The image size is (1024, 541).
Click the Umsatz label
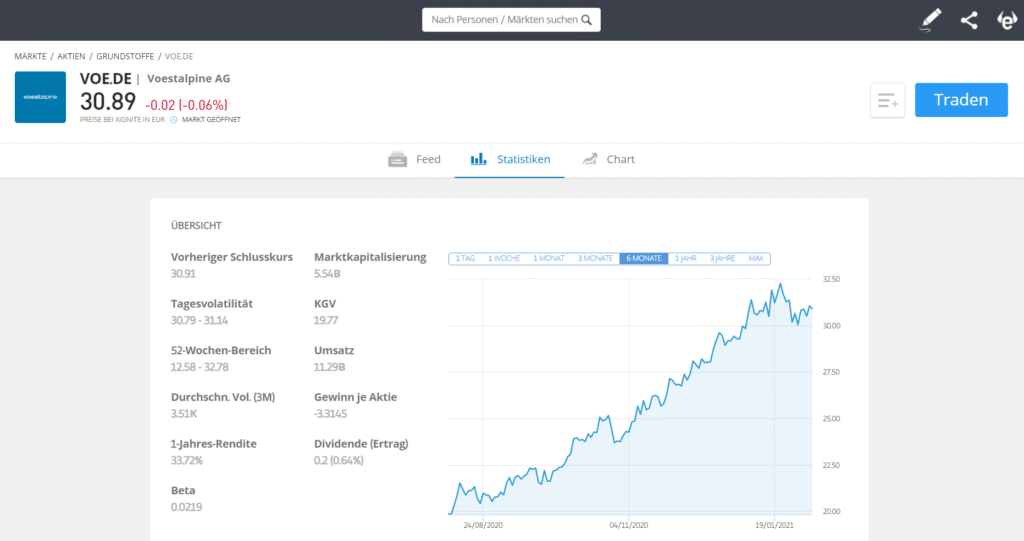tap(334, 350)
